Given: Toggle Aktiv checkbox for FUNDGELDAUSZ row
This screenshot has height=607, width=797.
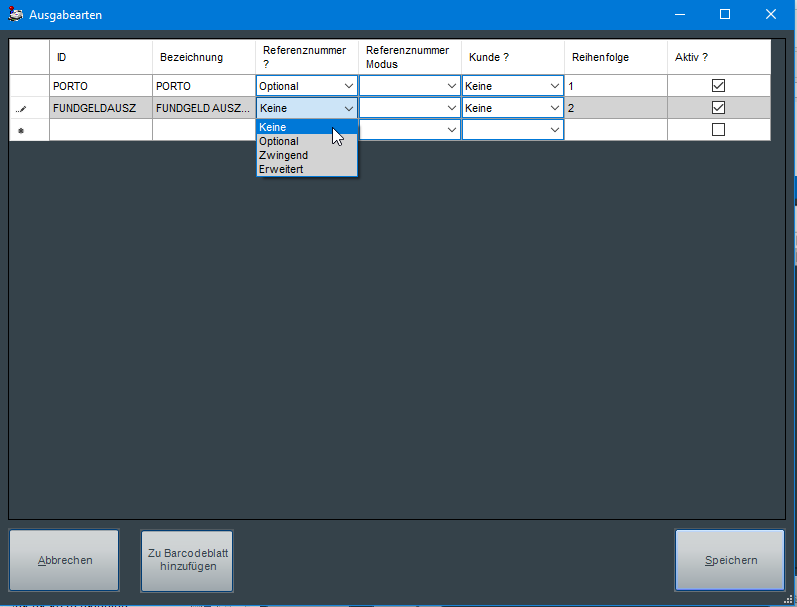Looking at the screenshot, I should [718, 108].
